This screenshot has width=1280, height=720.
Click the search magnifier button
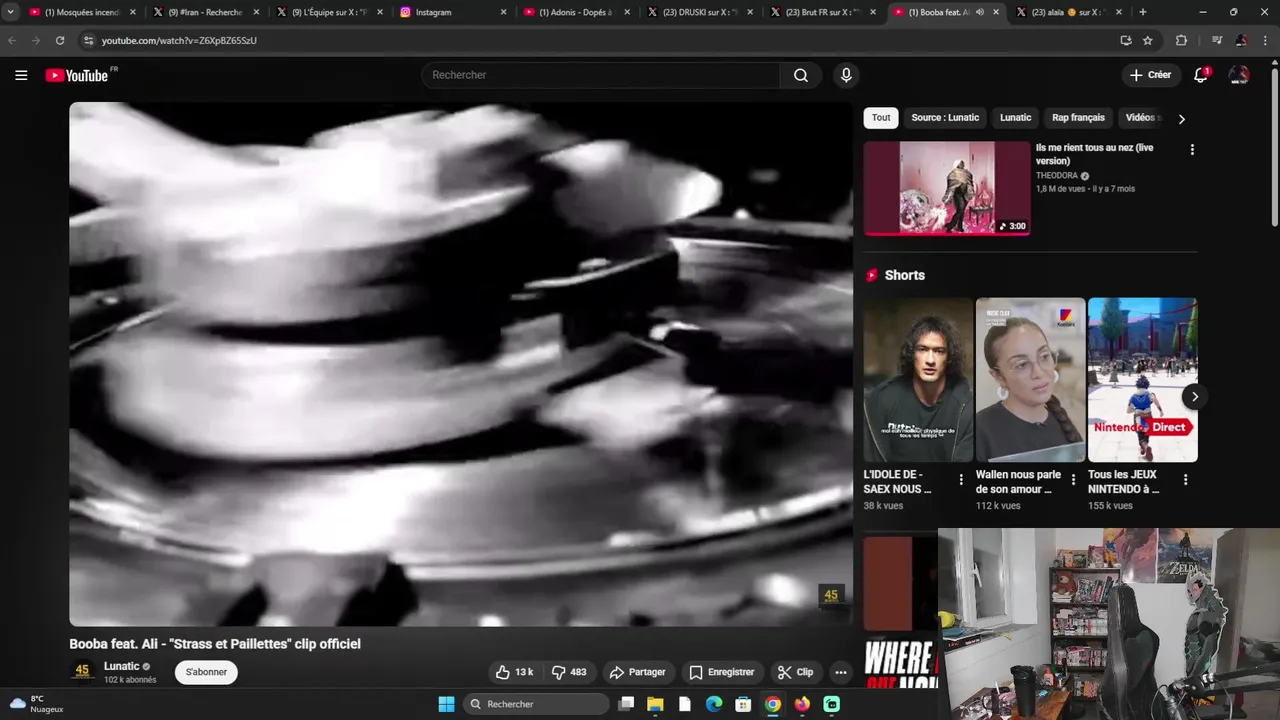[x=801, y=75]
